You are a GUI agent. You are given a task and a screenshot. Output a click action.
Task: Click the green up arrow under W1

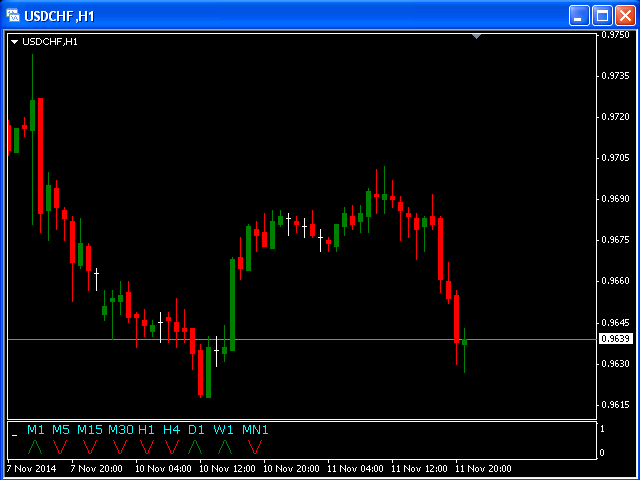point(224,446)
